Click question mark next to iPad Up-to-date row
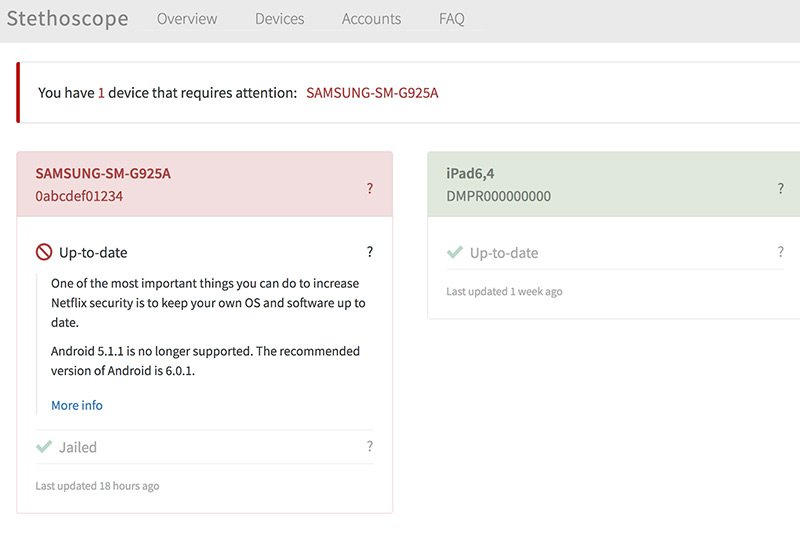 click(x=781, y=251)
